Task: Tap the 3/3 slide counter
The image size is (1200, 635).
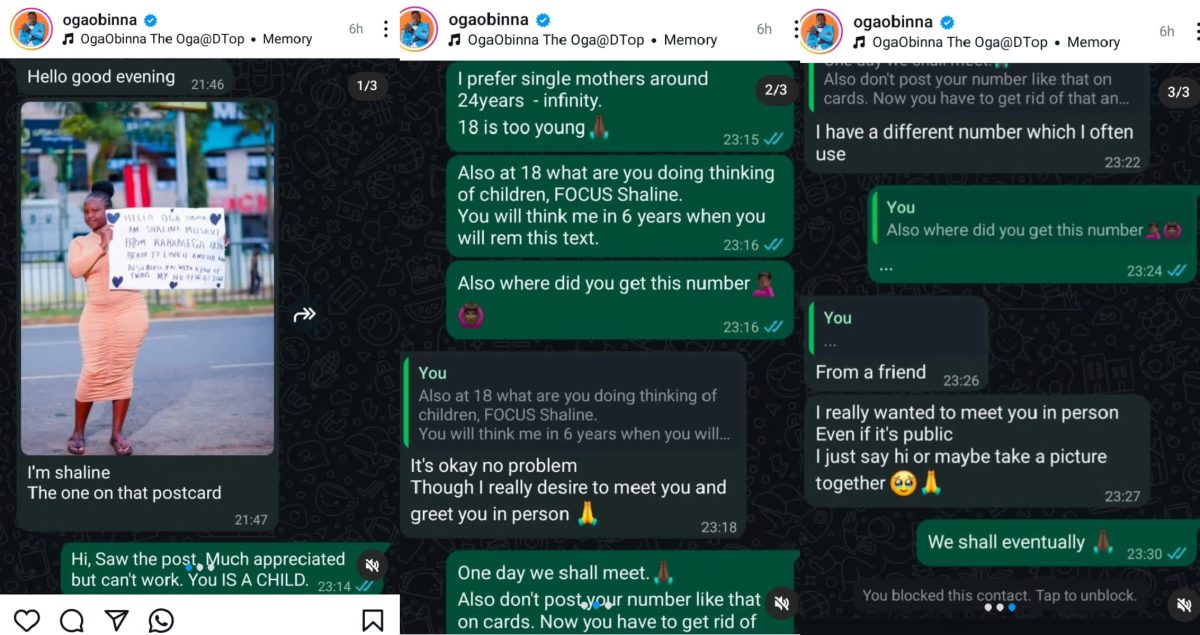Action: tap(1178, 92)
